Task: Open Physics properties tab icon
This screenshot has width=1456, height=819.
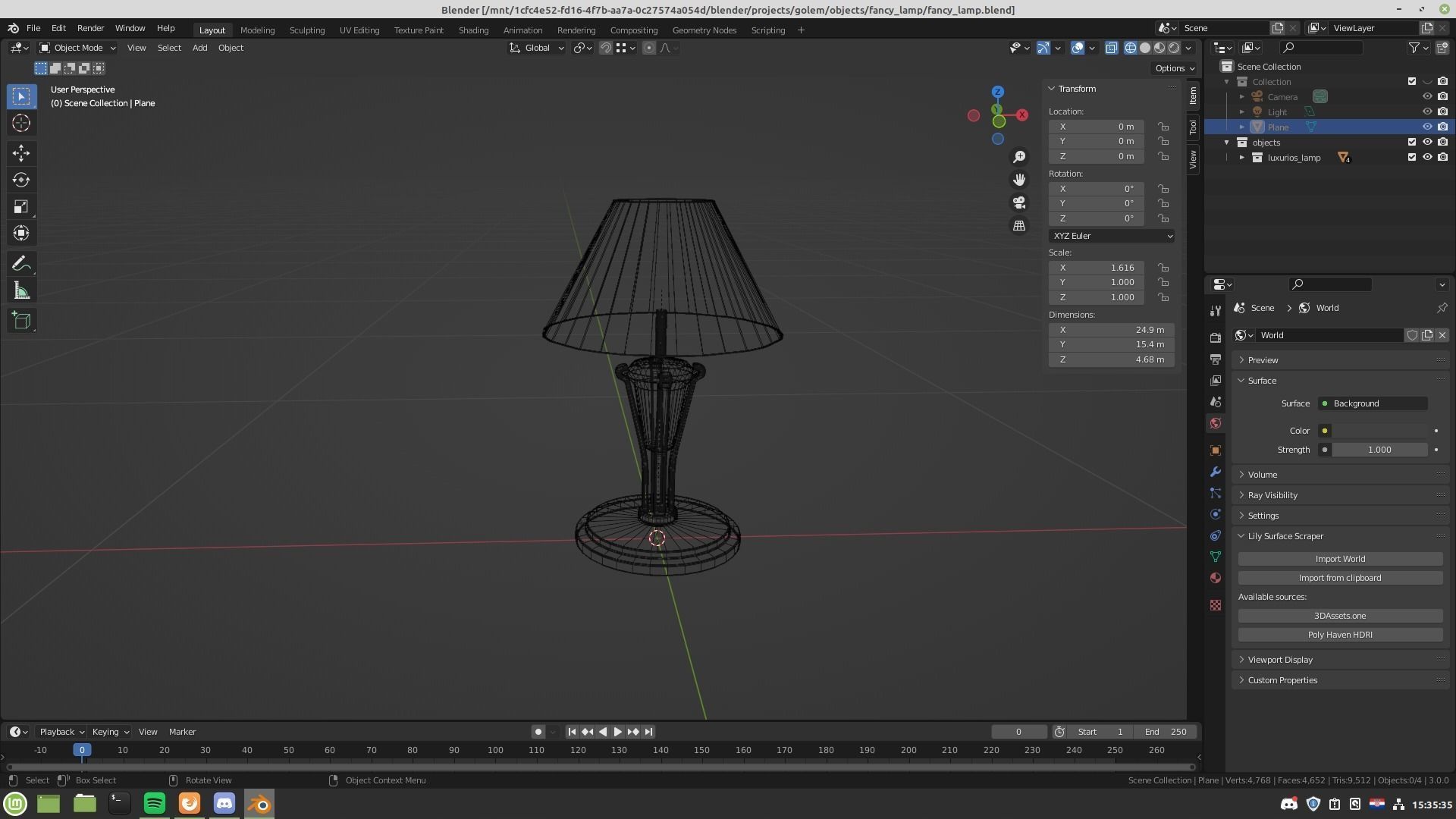Action: (x=1216, y=514)
